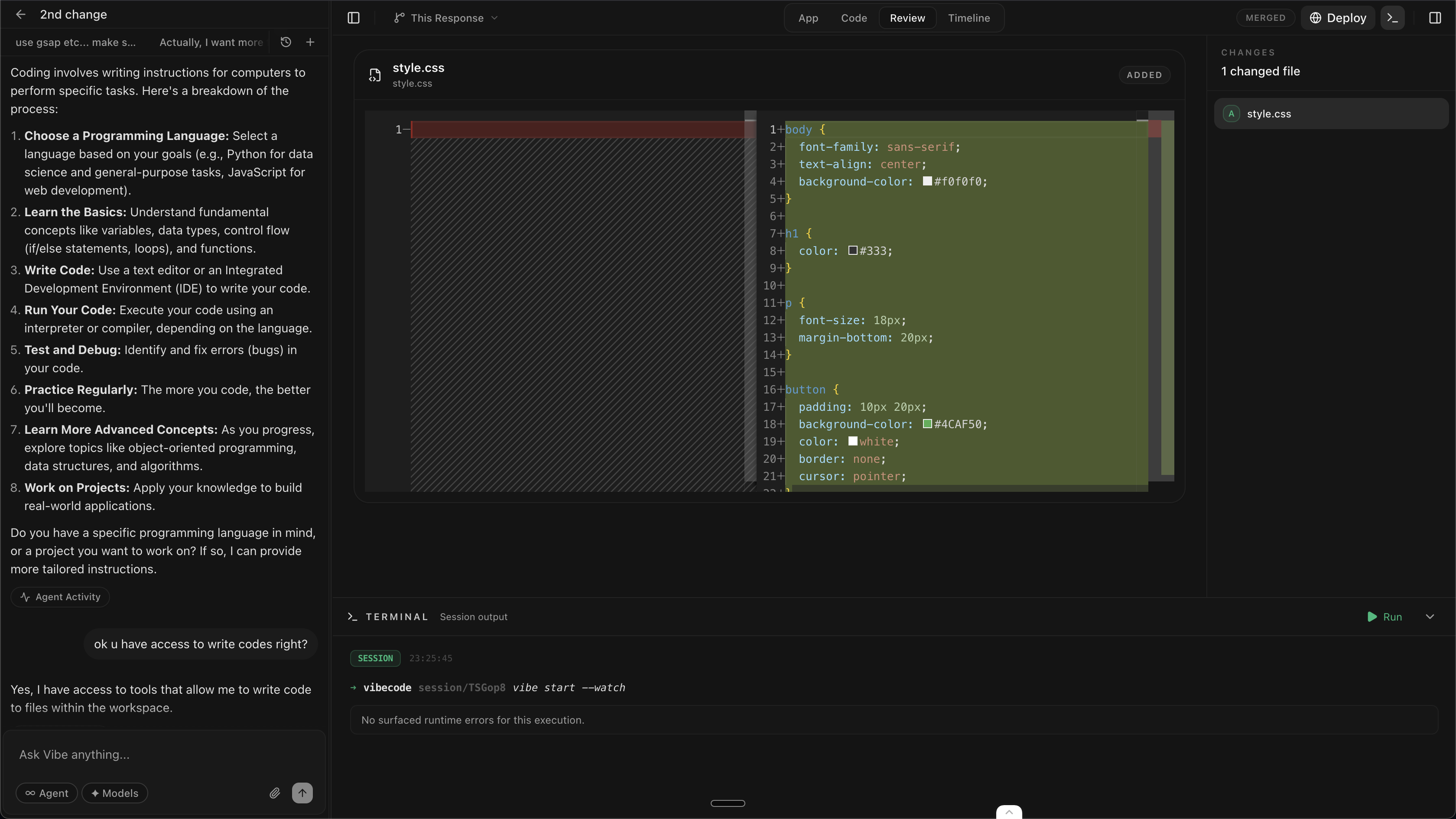
Task: Open This Response branch dropdown
Action: [x=446, y=18]
